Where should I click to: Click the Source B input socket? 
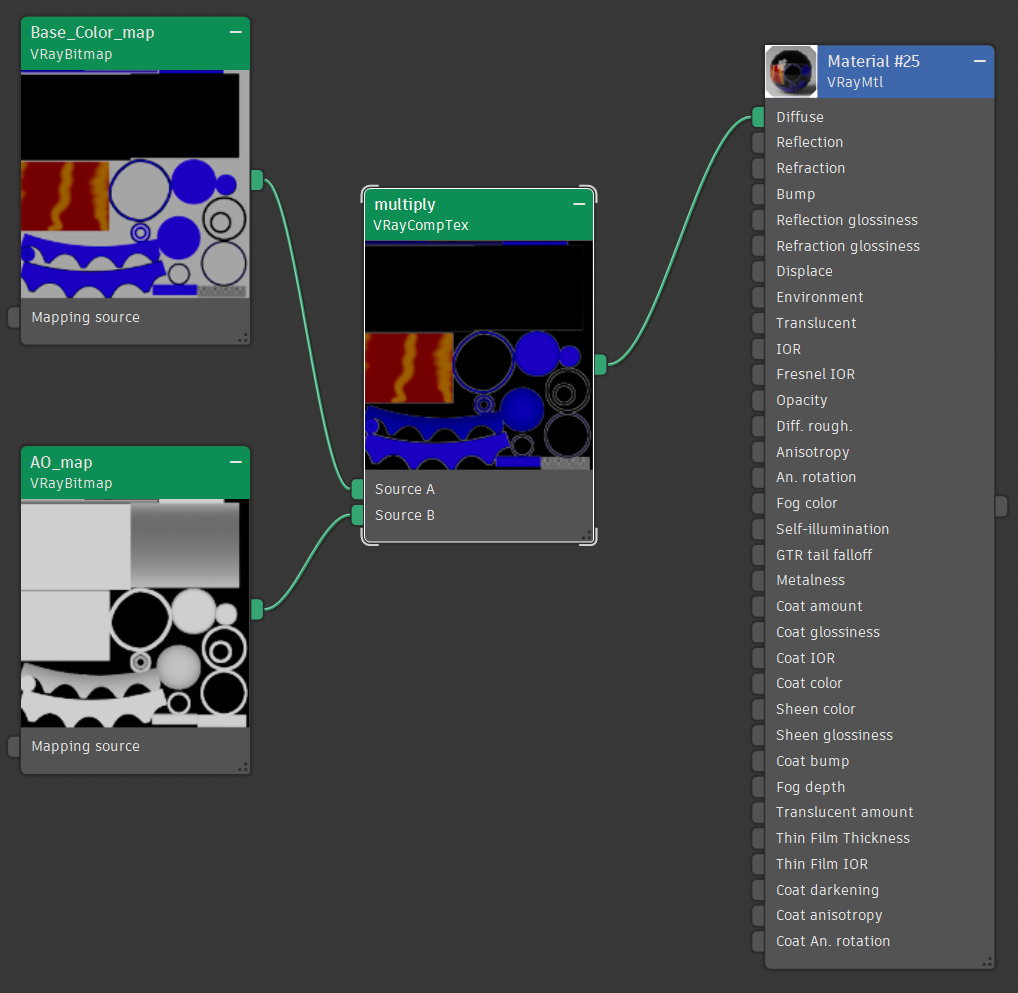pyautogui.click(x=358, y=515)
